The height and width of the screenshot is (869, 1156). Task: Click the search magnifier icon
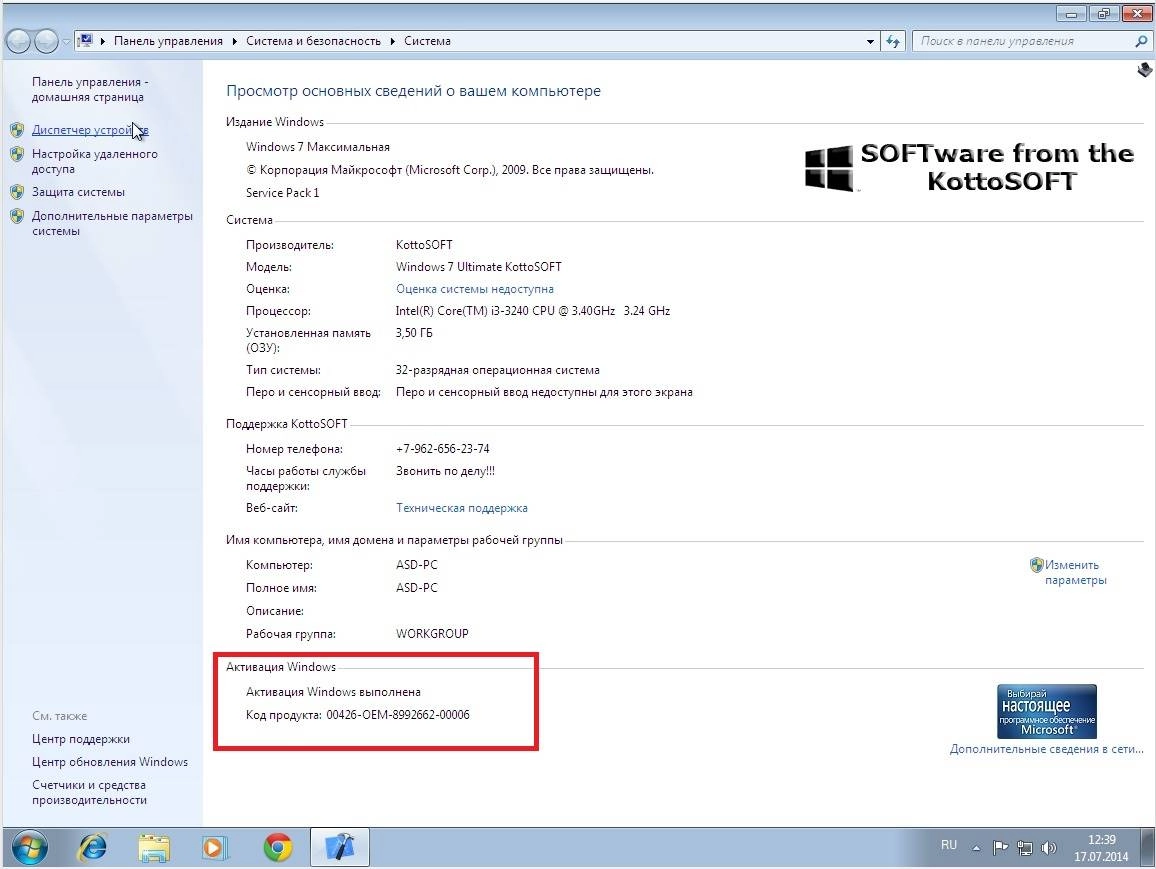(1141, 41)
